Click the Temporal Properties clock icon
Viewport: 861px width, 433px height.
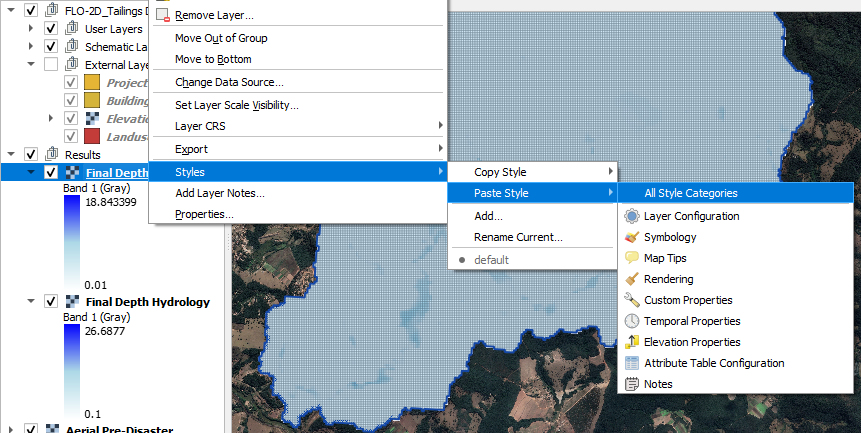click(631, 321)
